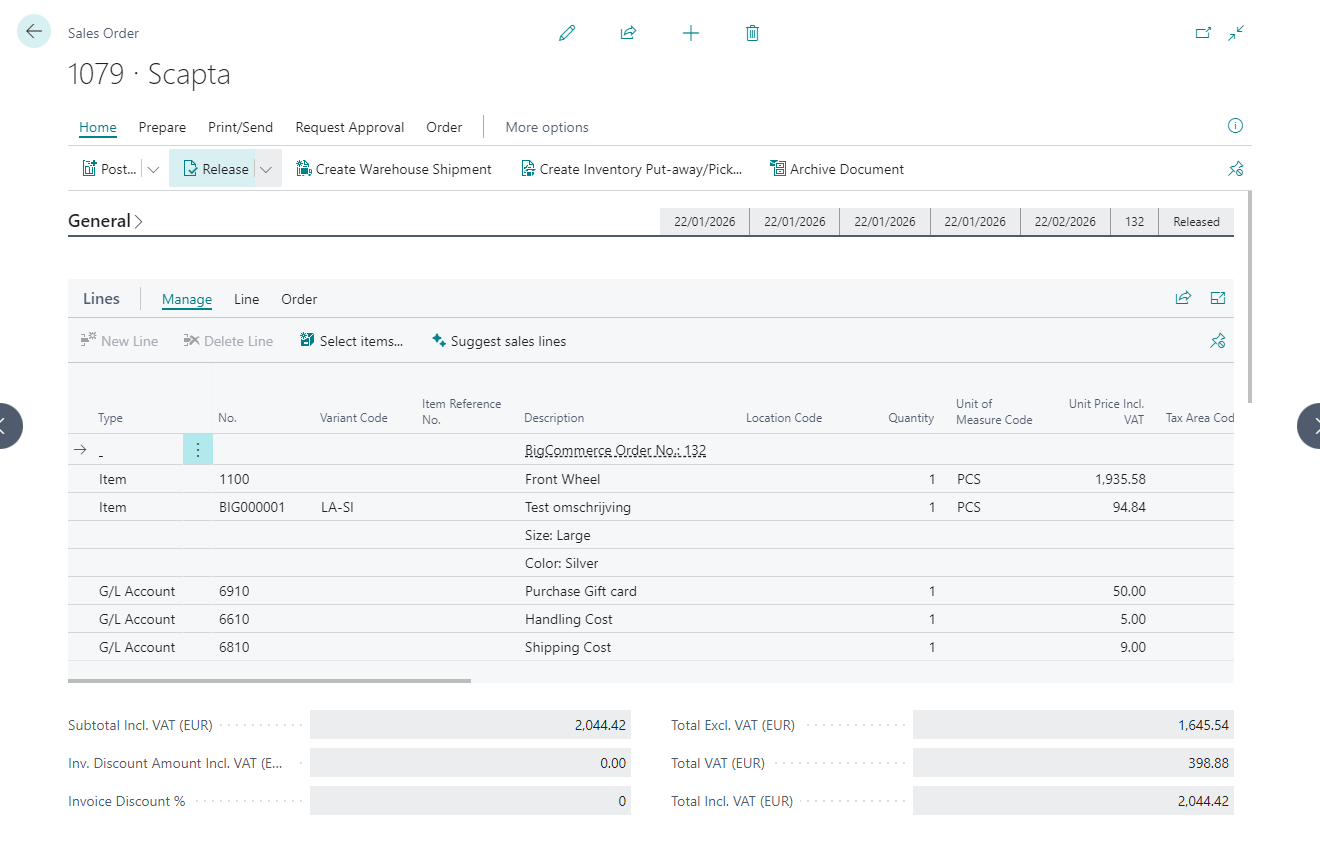1320x851 pixels.
Task: Click More options
Action: (547, 127)
